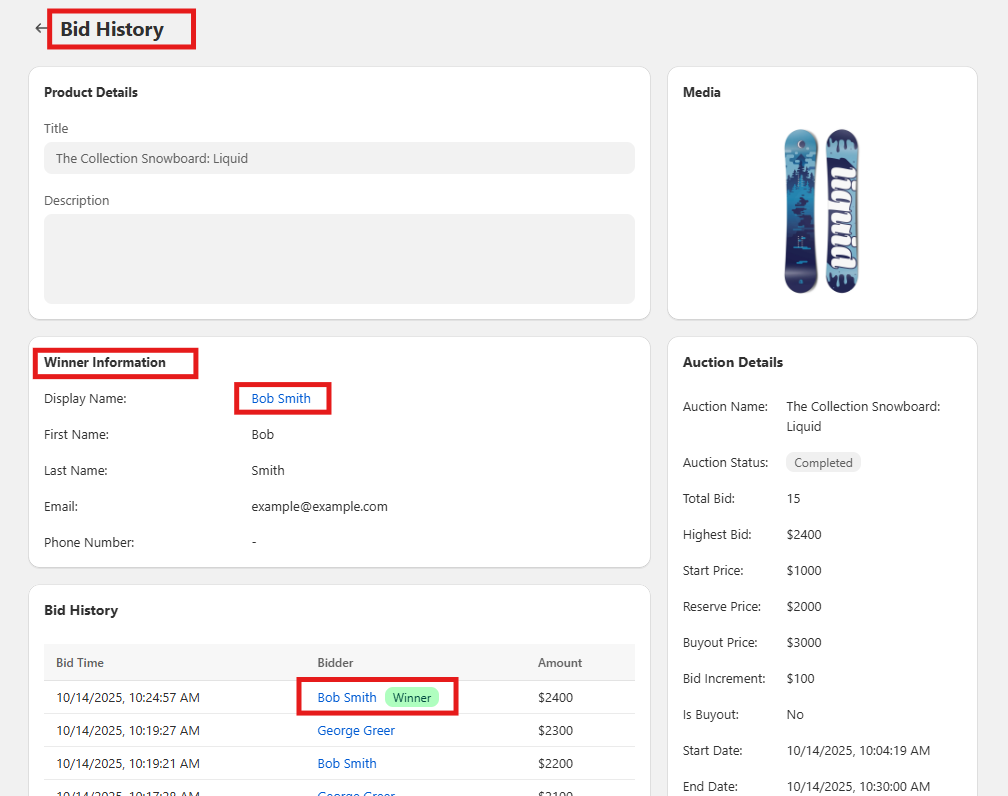Viewport: 1008px width, 796px height.
Task: Click the Auction Details panel heading
Action: pos(733,362)
